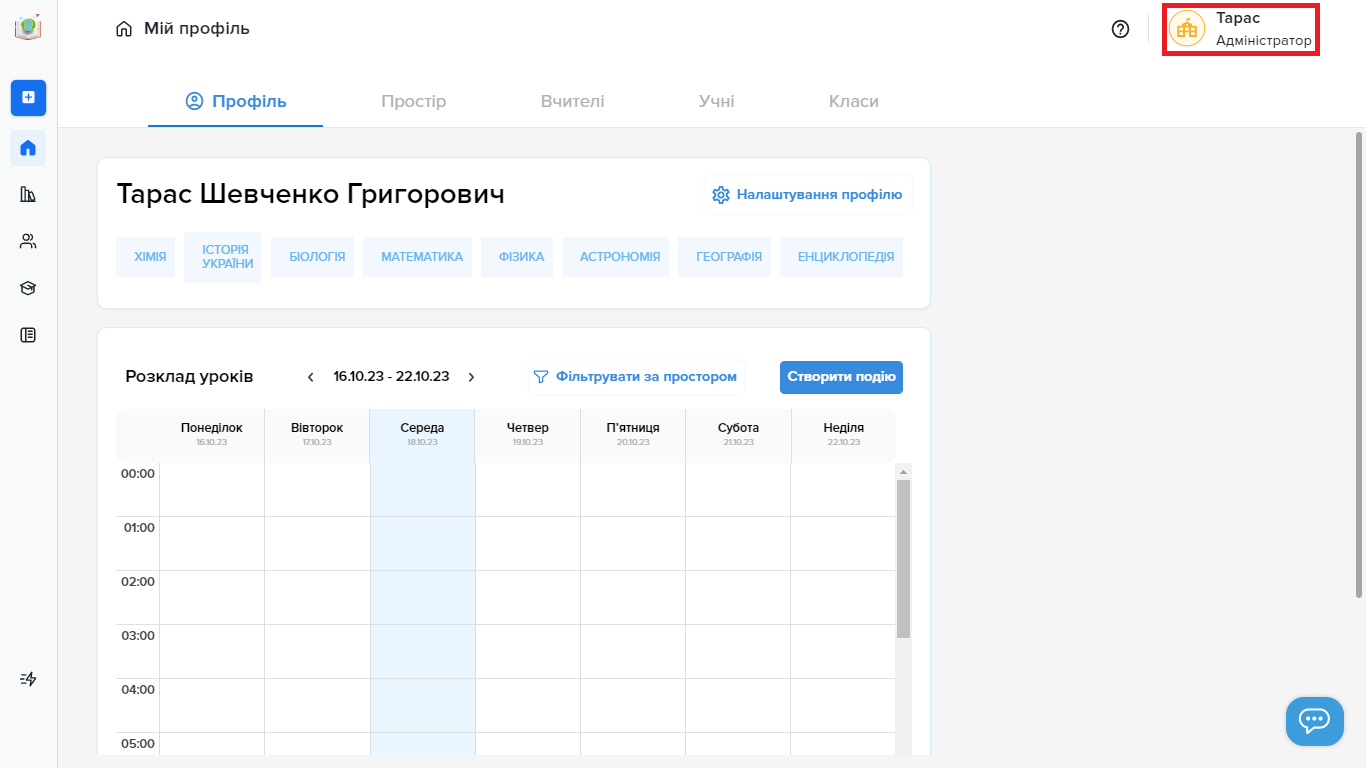1366x768 pixels.
Task: Switch to the Учні tab
Action: [716, 101]
